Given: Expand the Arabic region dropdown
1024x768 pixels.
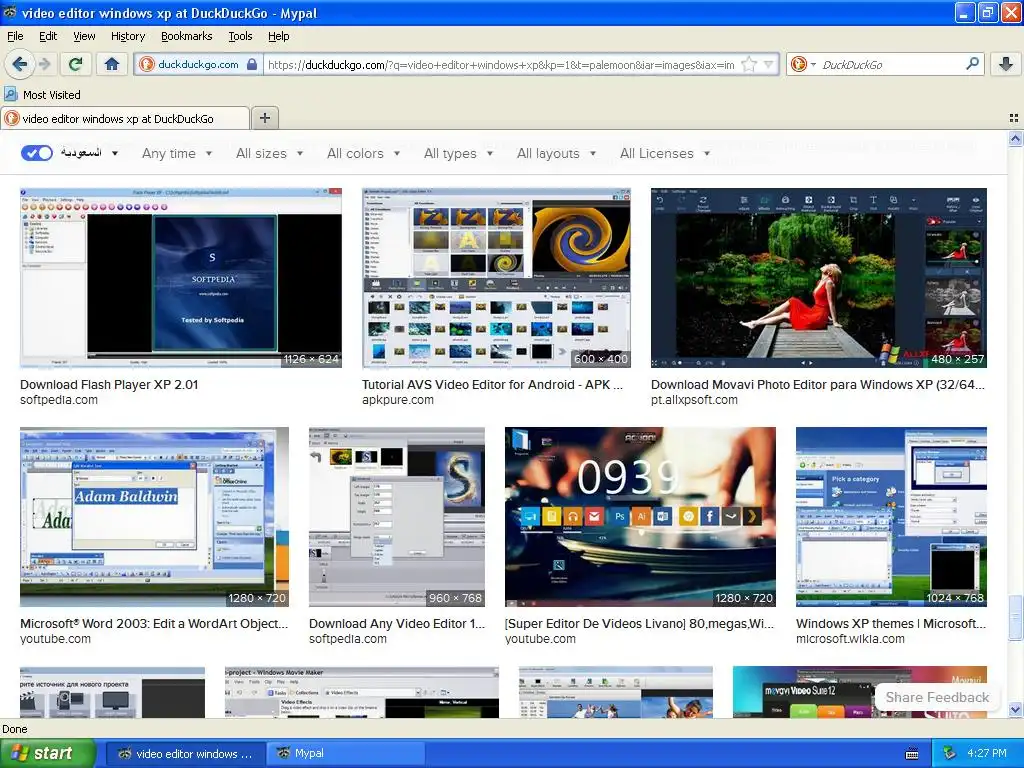Looking at the screenshot, I should 89,153.
